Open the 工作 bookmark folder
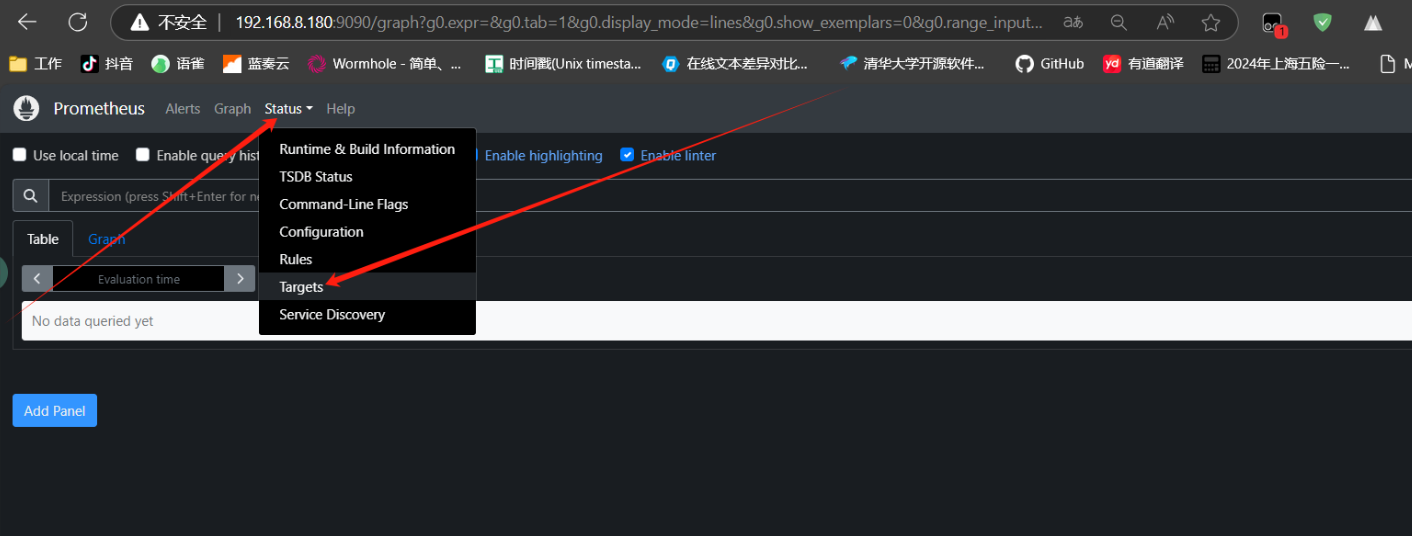1412x536 pixels. point(36,63)
